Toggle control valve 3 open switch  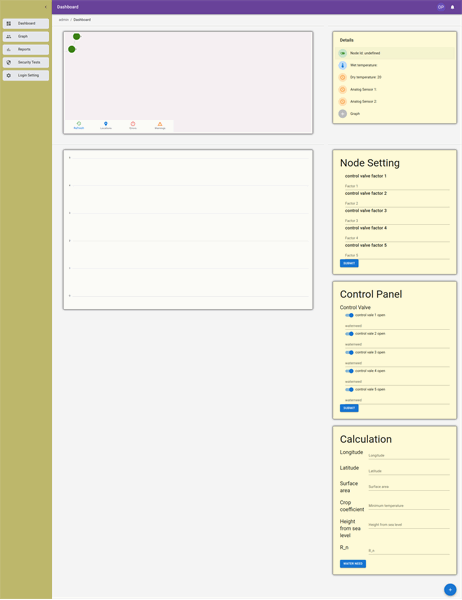(349, 352)
